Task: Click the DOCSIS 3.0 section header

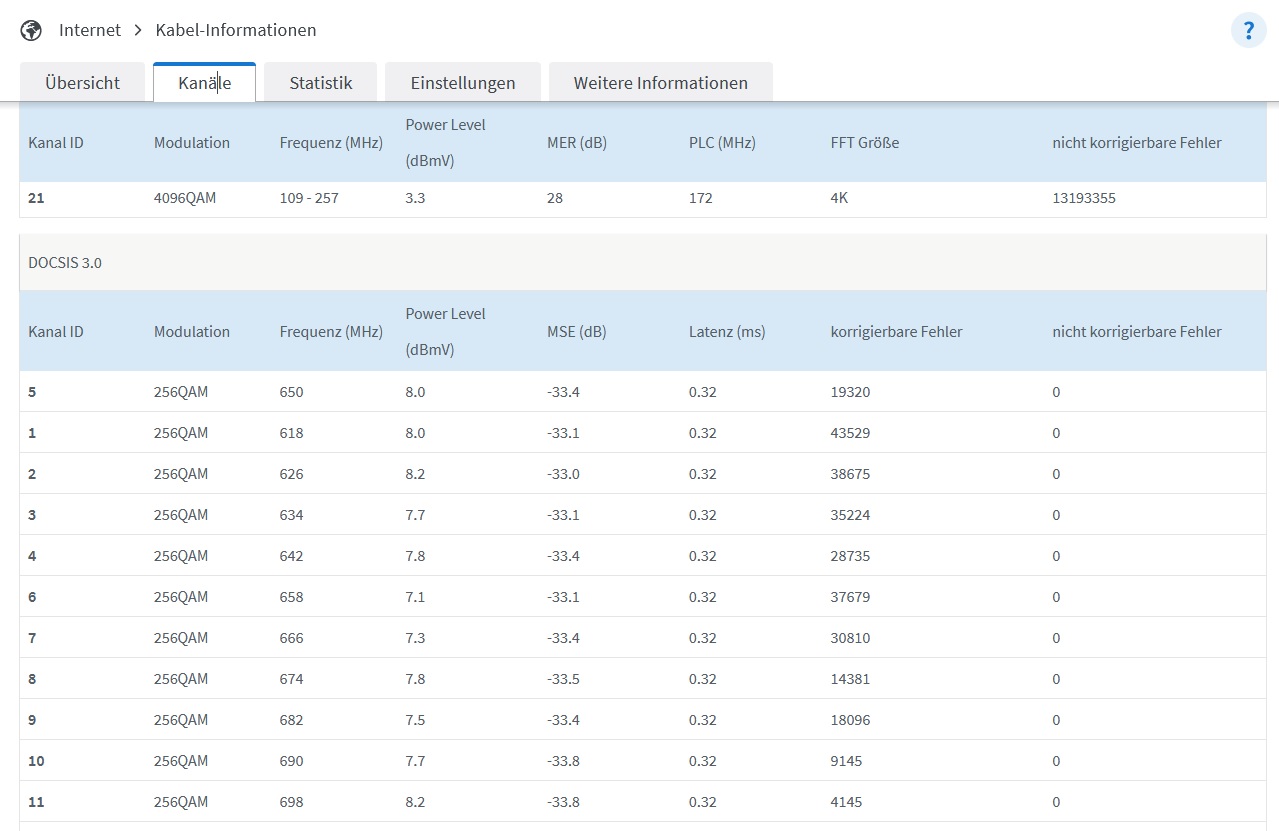Action: tap(65, 264)
